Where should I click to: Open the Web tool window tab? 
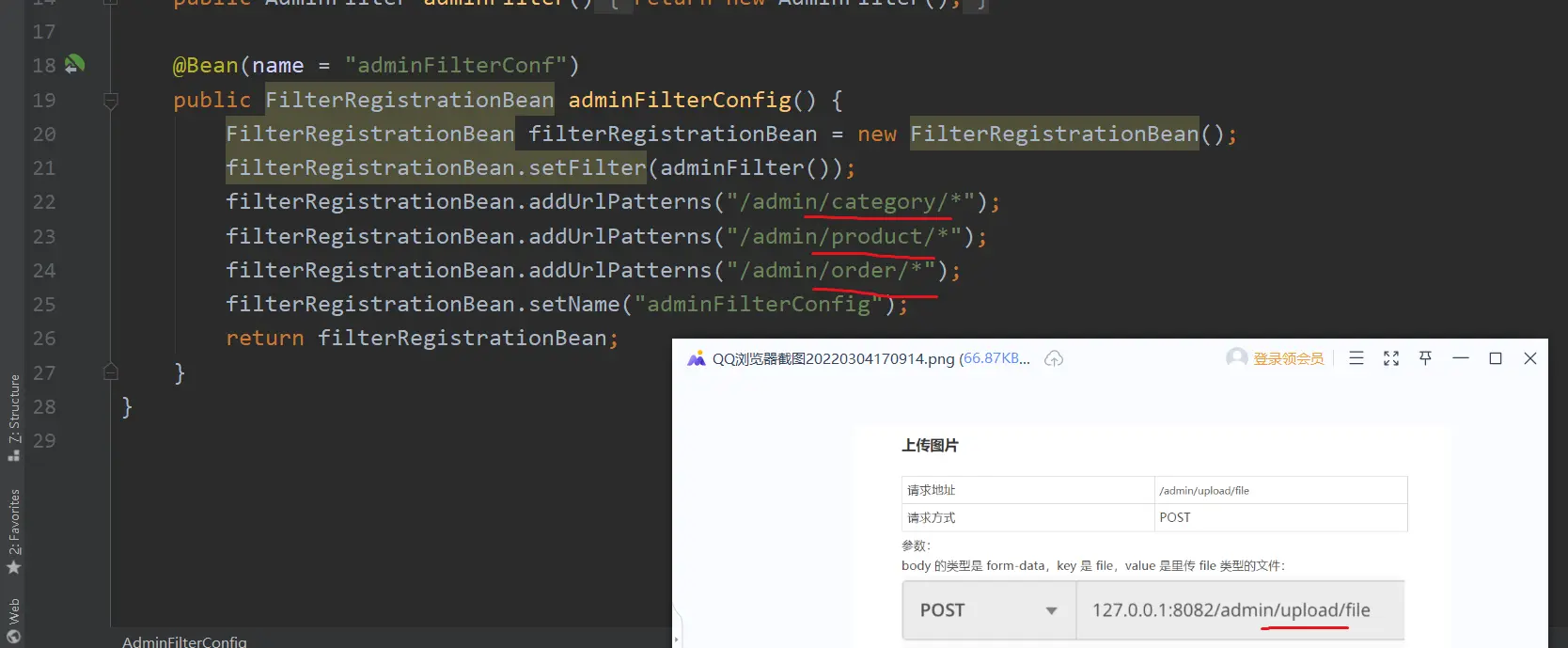(14, 621)
